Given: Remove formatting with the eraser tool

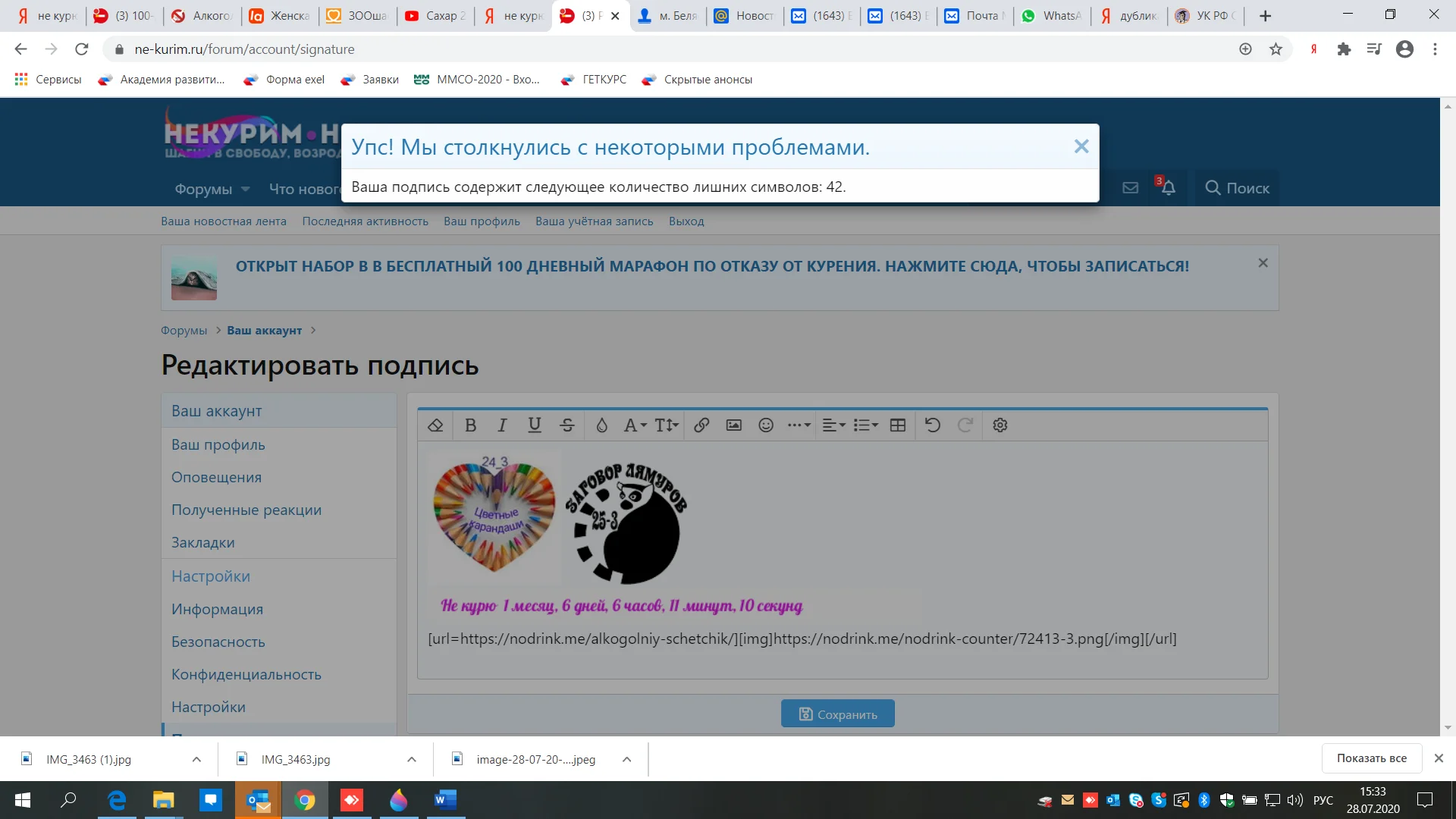Looking at the screenshot, I should tap(436, 425).
